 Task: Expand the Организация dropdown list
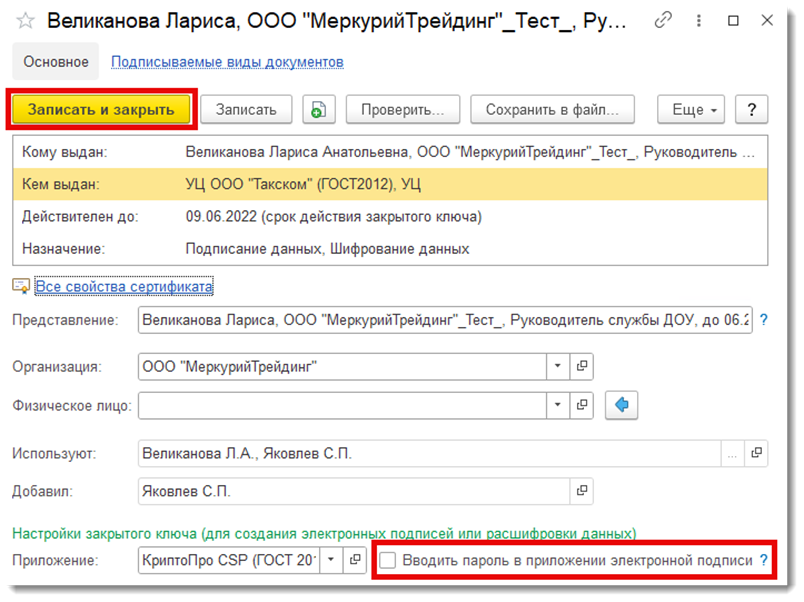coord(558,367)
